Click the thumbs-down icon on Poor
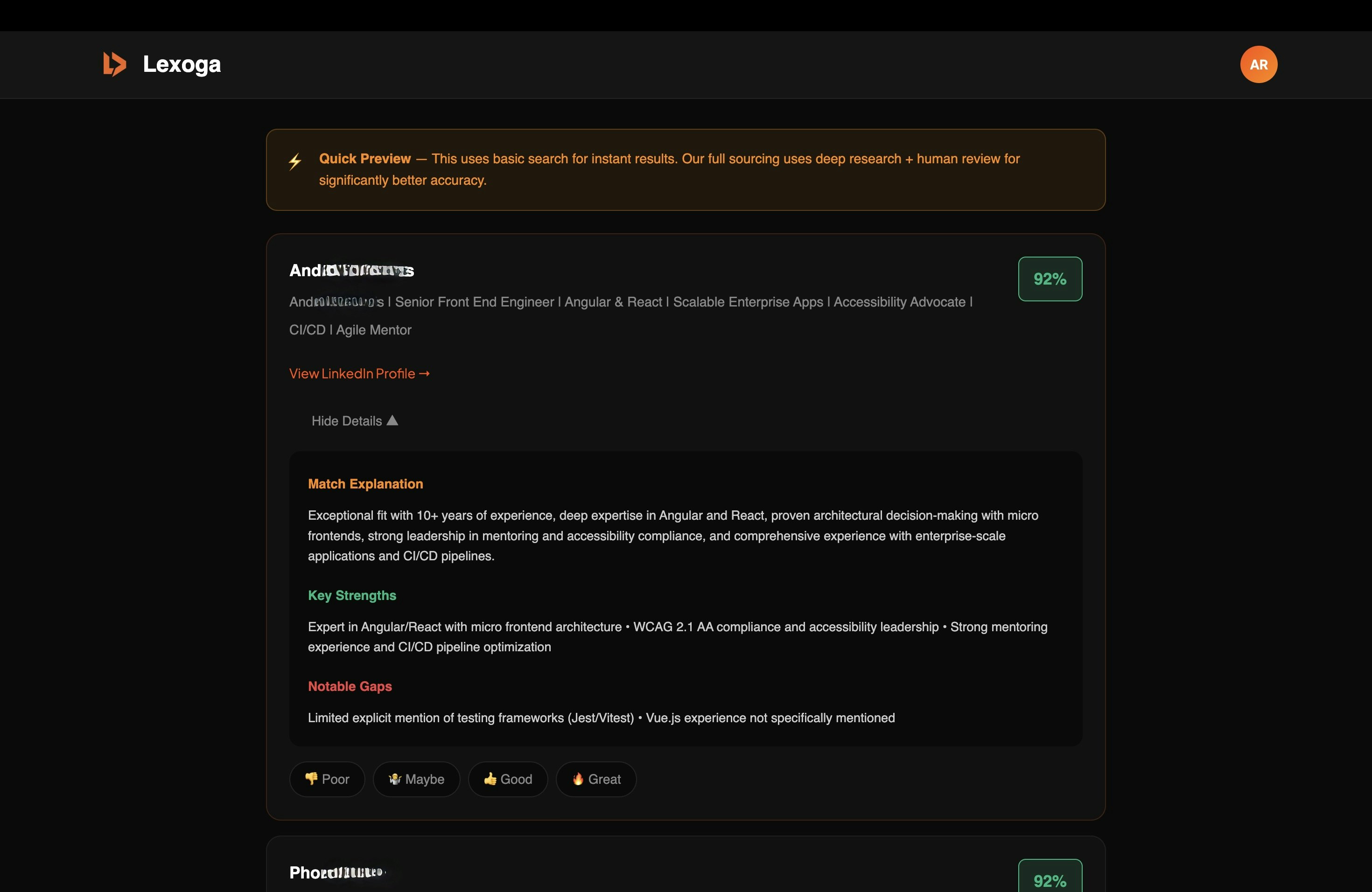This screenshot has height=892, width=1372. 311,779
